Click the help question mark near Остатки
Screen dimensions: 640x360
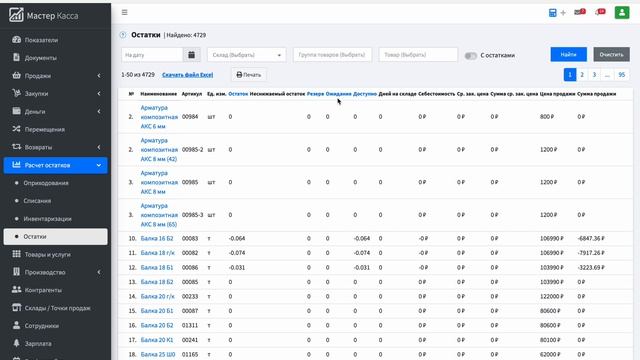click(x=123, y=35)
